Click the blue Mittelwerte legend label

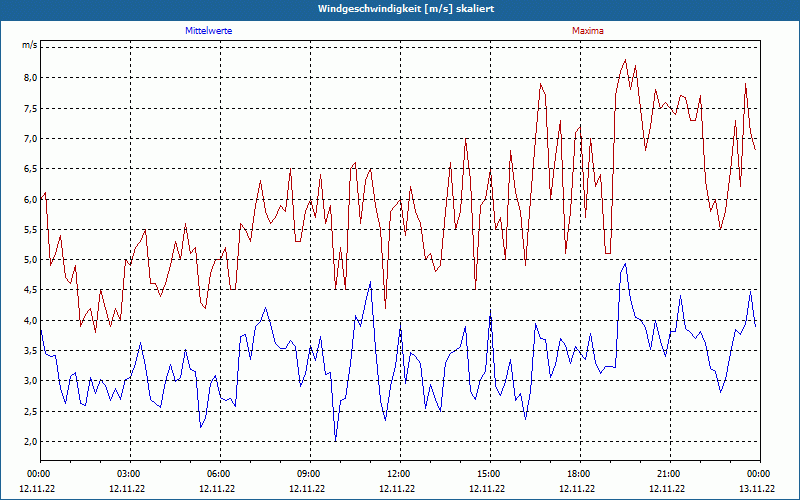pyautogui.click(x=209, y=31)
